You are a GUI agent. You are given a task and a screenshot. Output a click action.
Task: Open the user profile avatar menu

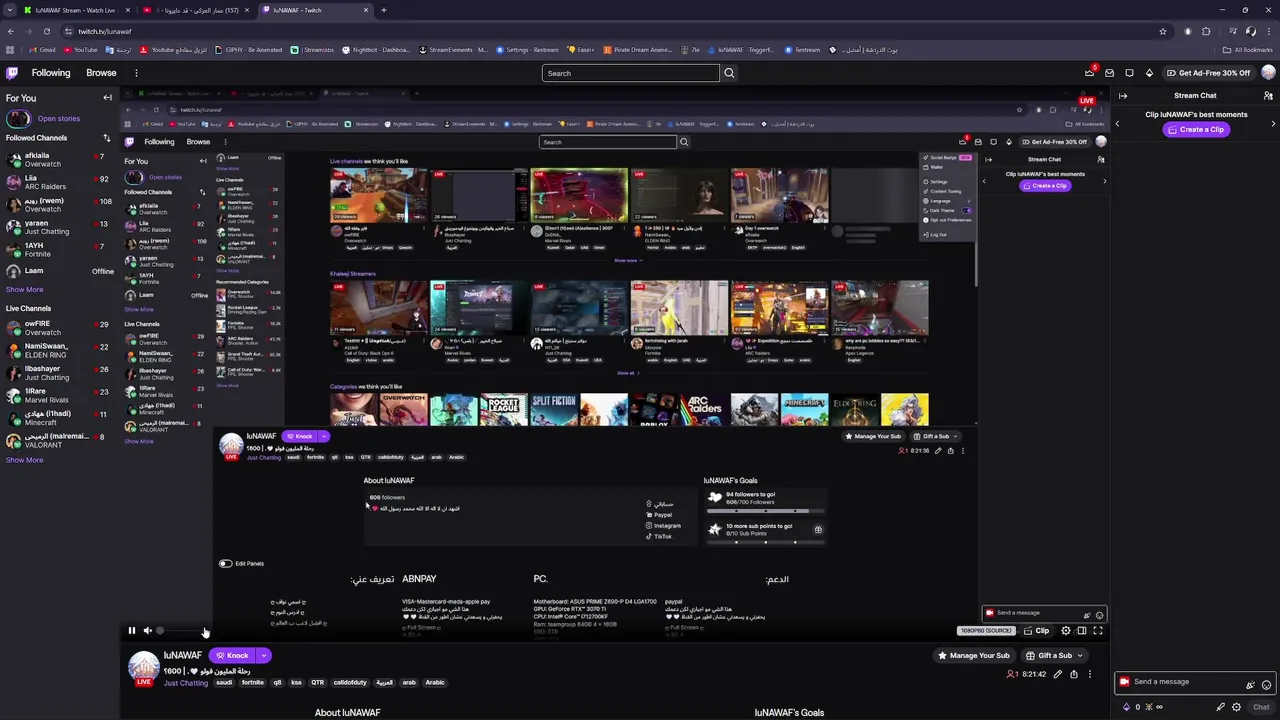[1268, 73]
